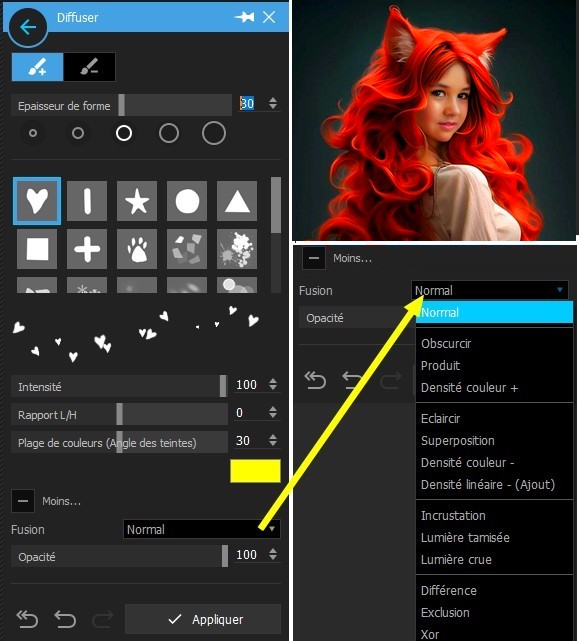
Task: Select the plus sign brush shape
Action: (87, 249)
